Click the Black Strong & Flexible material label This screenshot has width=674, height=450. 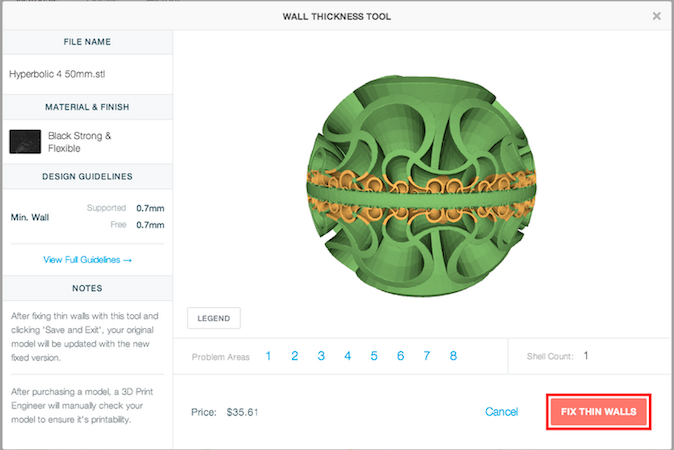pos(79,141)
